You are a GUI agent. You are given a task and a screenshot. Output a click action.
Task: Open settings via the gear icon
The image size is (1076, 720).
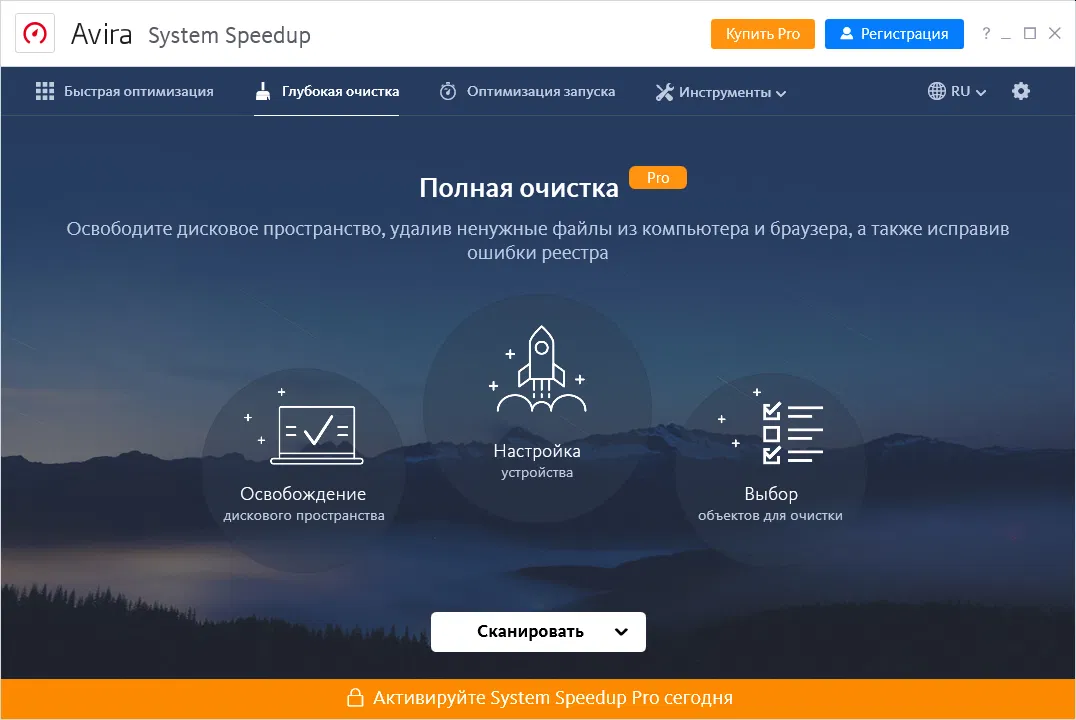coord(1020,91)
